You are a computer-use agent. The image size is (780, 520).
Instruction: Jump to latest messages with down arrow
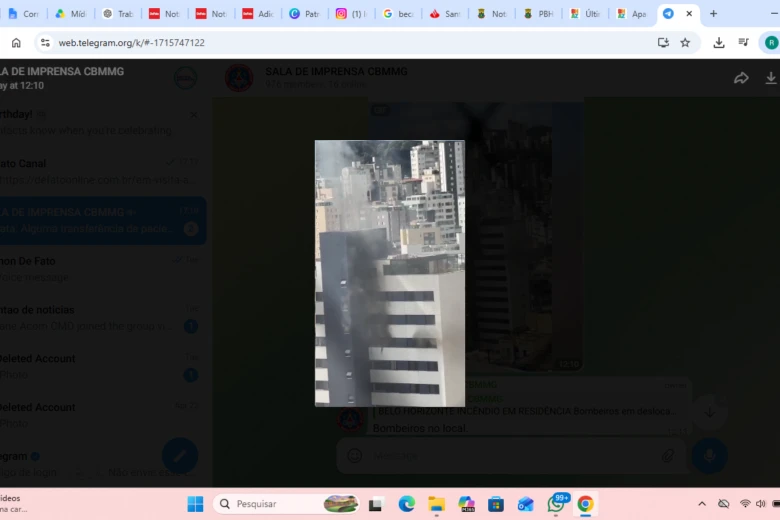(x=710, y=413)
